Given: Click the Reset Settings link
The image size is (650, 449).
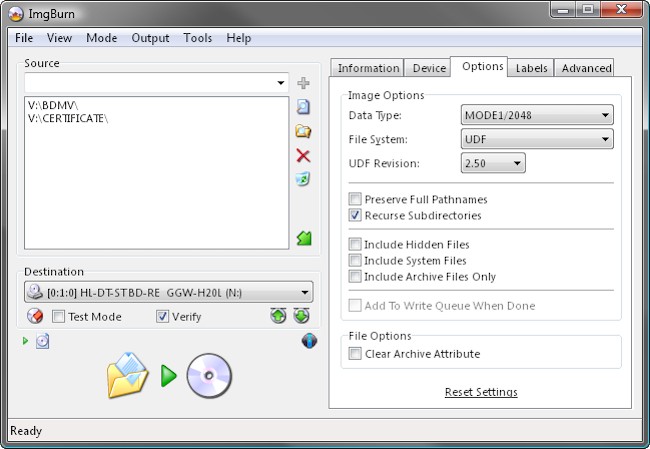Looking at the screenshot, I should [x=481, y=392].
